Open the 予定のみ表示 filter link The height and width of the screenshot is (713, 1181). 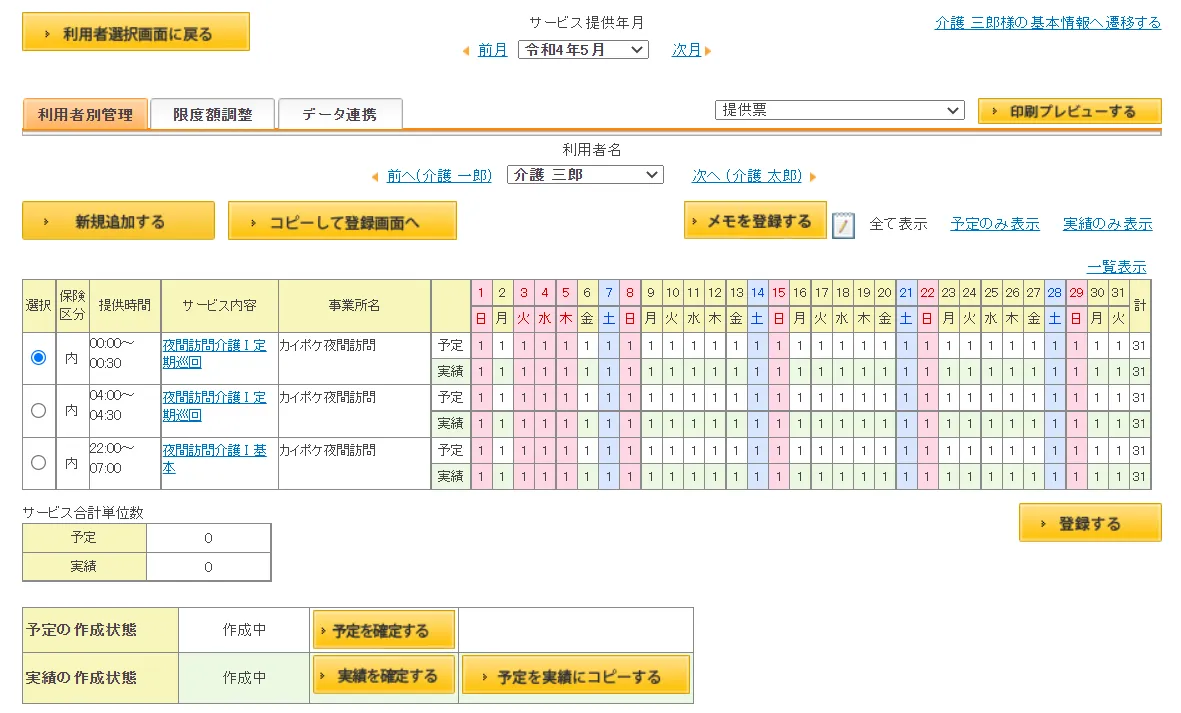point(995,224)
